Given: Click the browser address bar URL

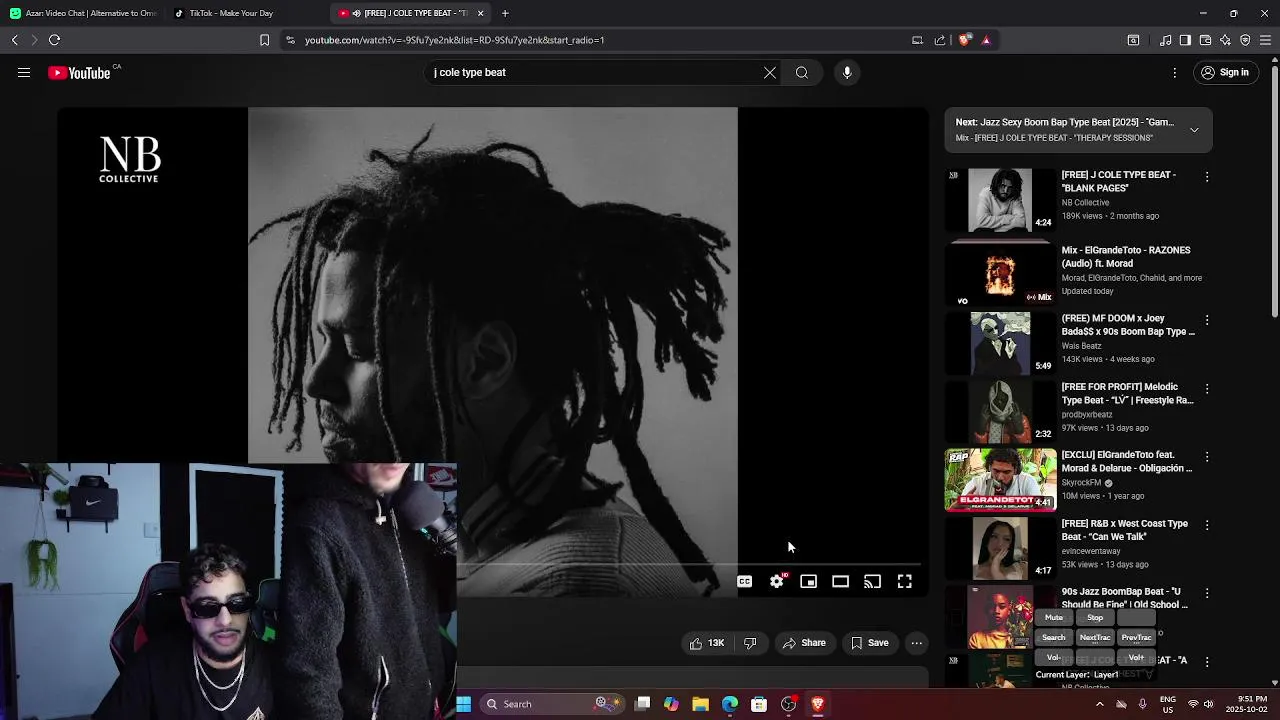Looking at the screenshot, I should [x=455, y=40].
